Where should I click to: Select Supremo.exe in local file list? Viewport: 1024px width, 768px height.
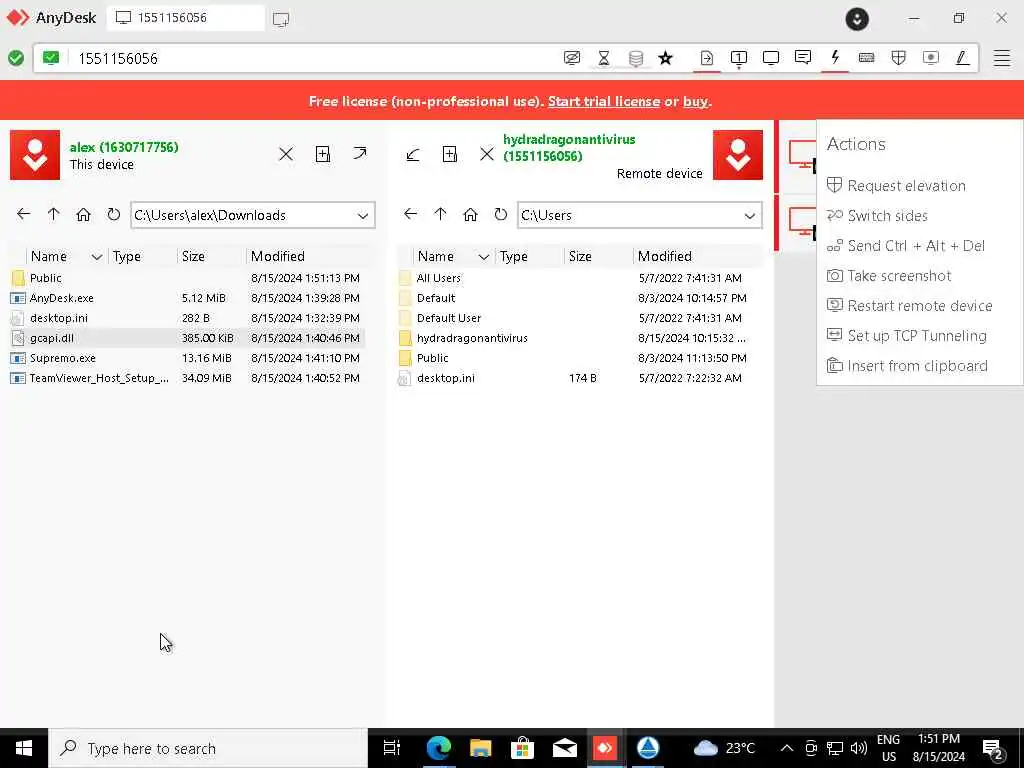(186, 358)
